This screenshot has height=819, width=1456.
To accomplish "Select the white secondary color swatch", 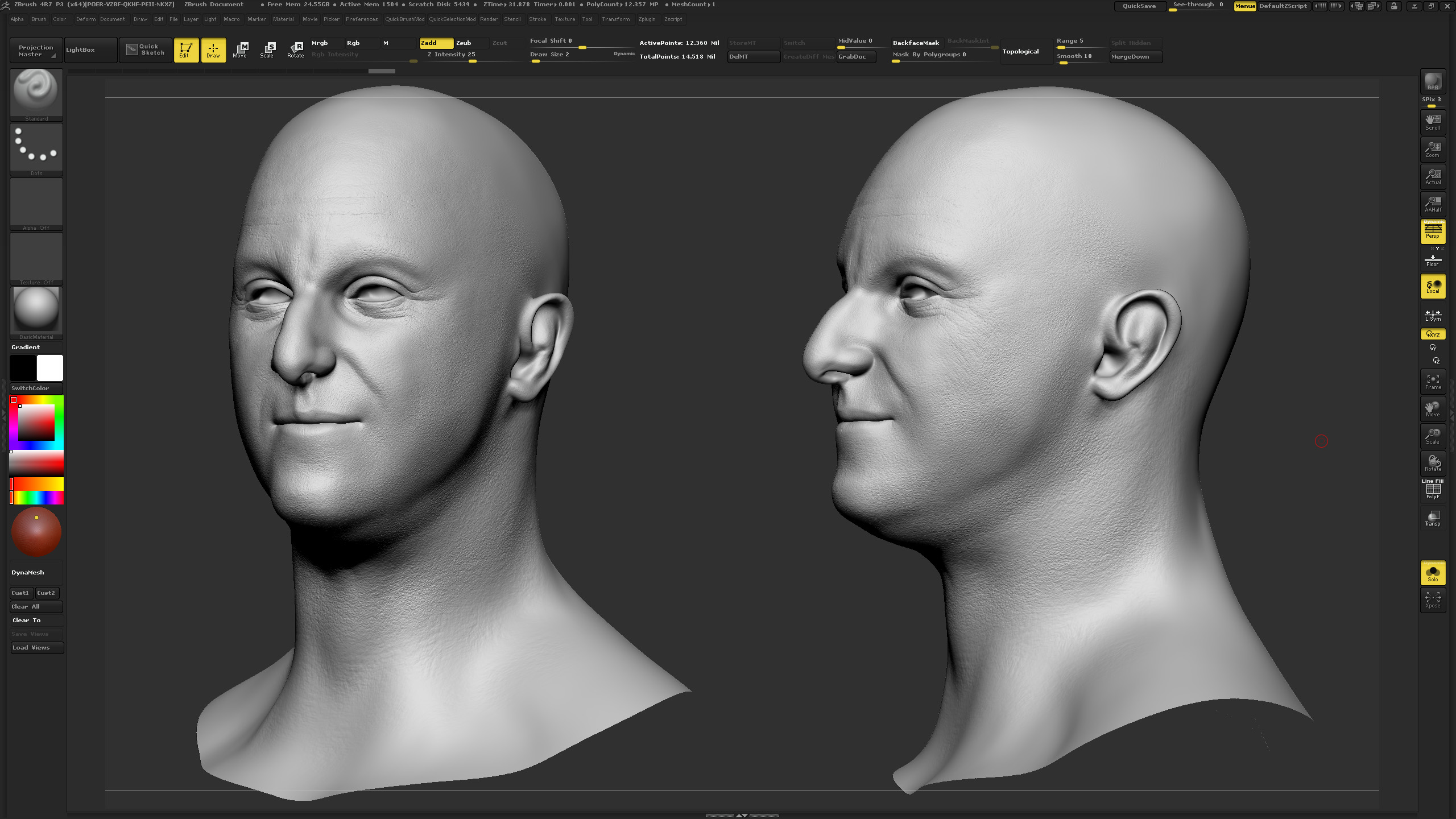I will pyautogui.click(x=50, y=368).
